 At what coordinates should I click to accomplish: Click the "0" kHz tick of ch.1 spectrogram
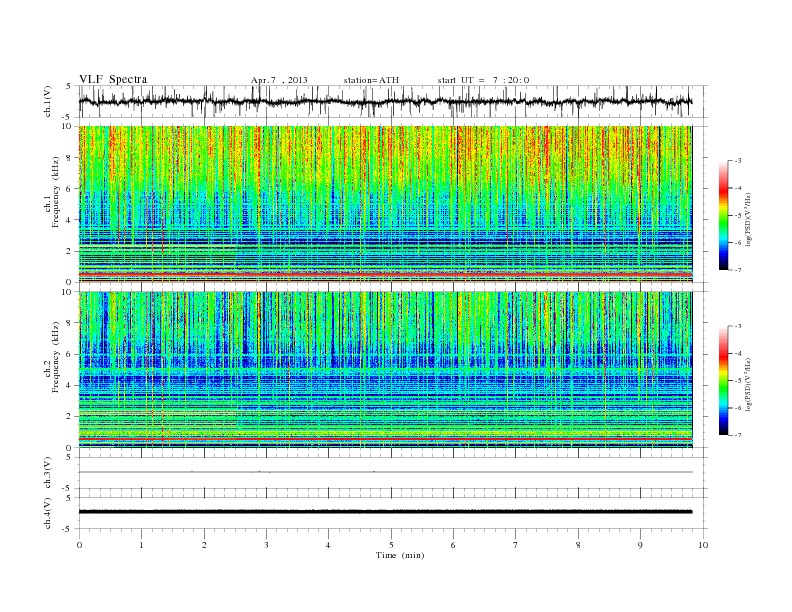pos(71,282)
